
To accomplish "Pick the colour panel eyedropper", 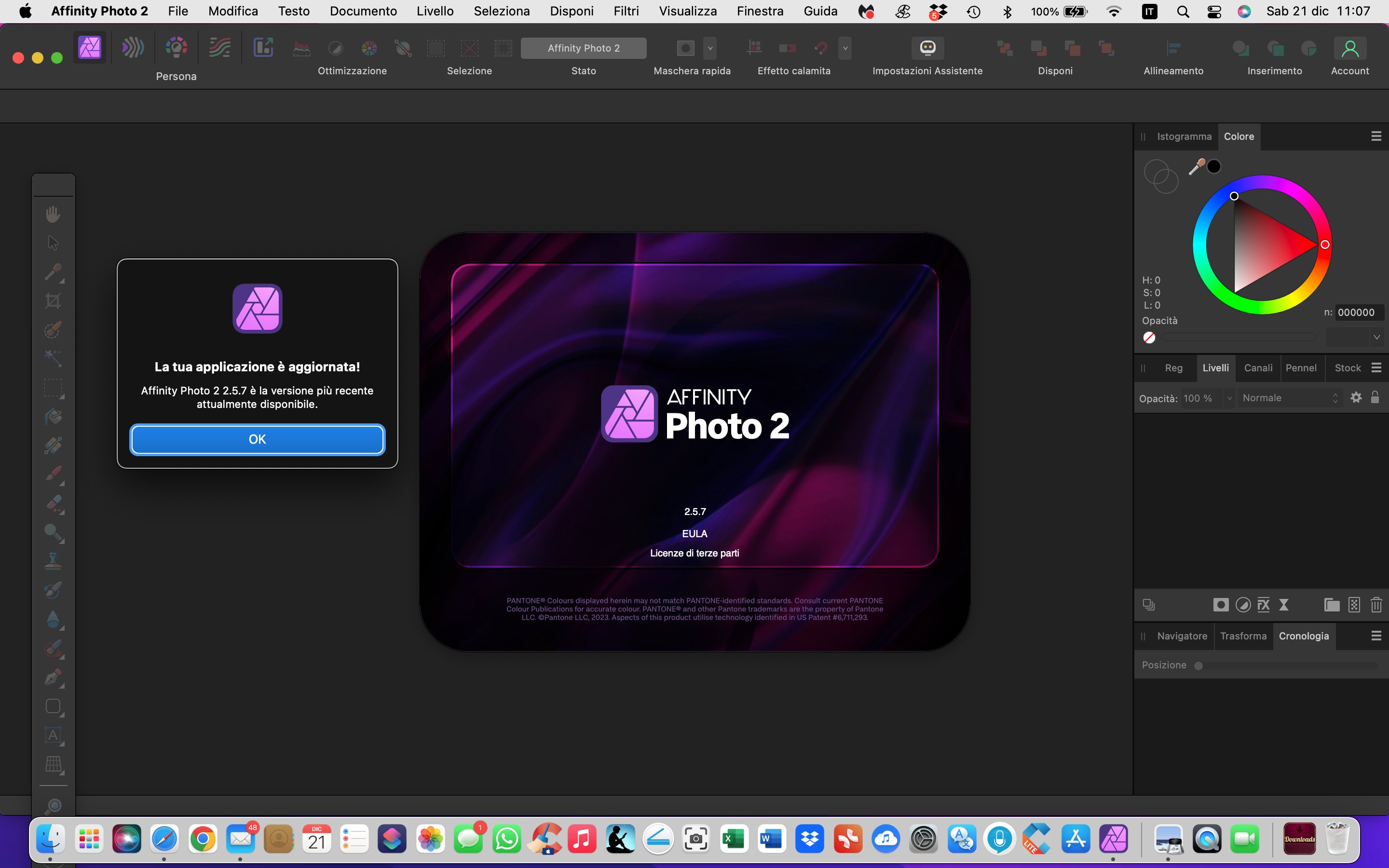I will coord(1196,167).
